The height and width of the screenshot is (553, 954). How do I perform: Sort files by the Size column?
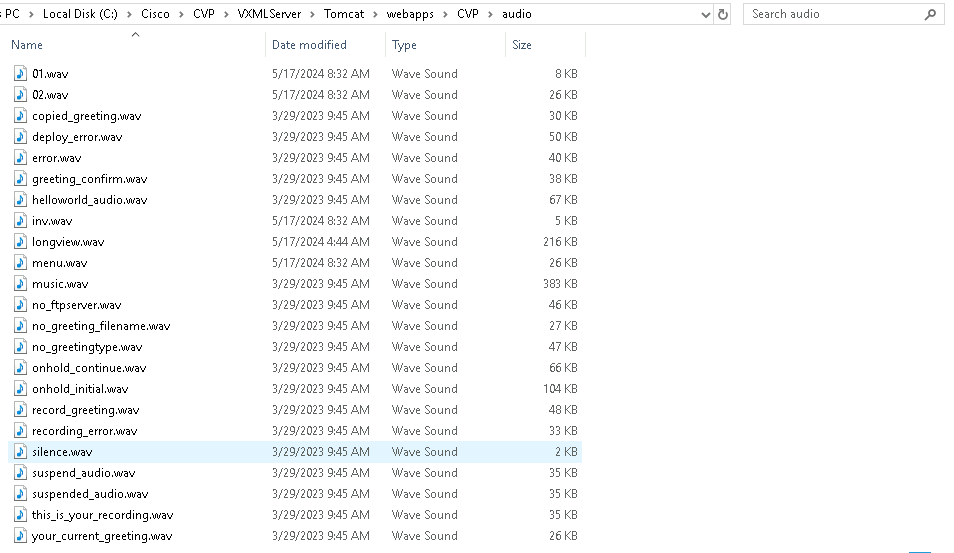coord(522,45)
